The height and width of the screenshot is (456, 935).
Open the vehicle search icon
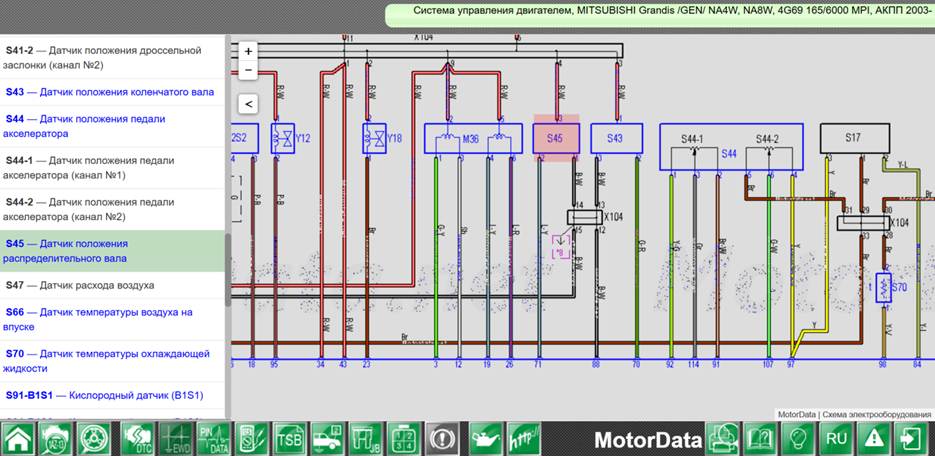pyautogui.click(x=55, y=439)
